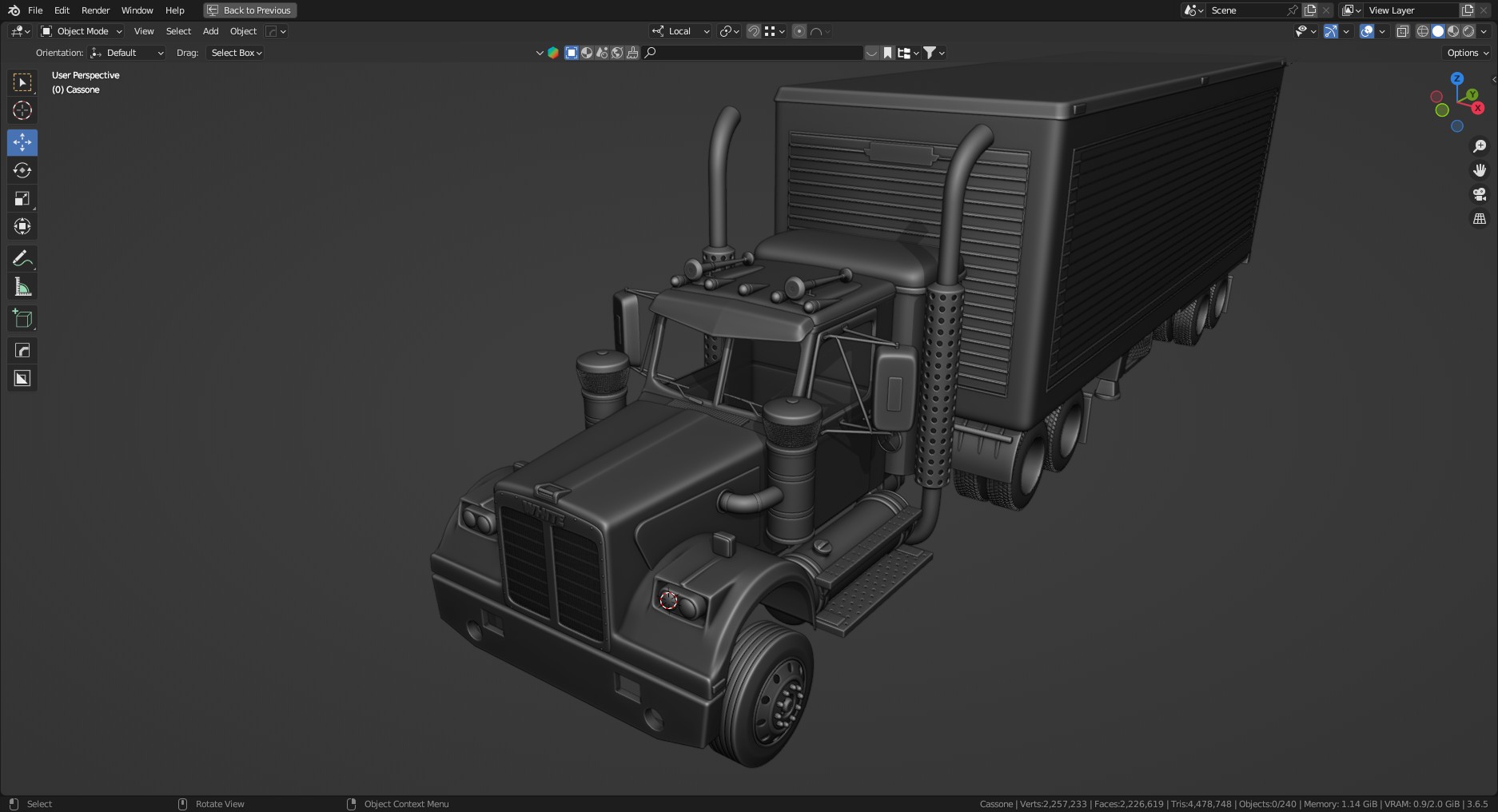Viewport: 1498px width, 812px height.
Task: Select the Select Box tool
Action: pos(22,82)
